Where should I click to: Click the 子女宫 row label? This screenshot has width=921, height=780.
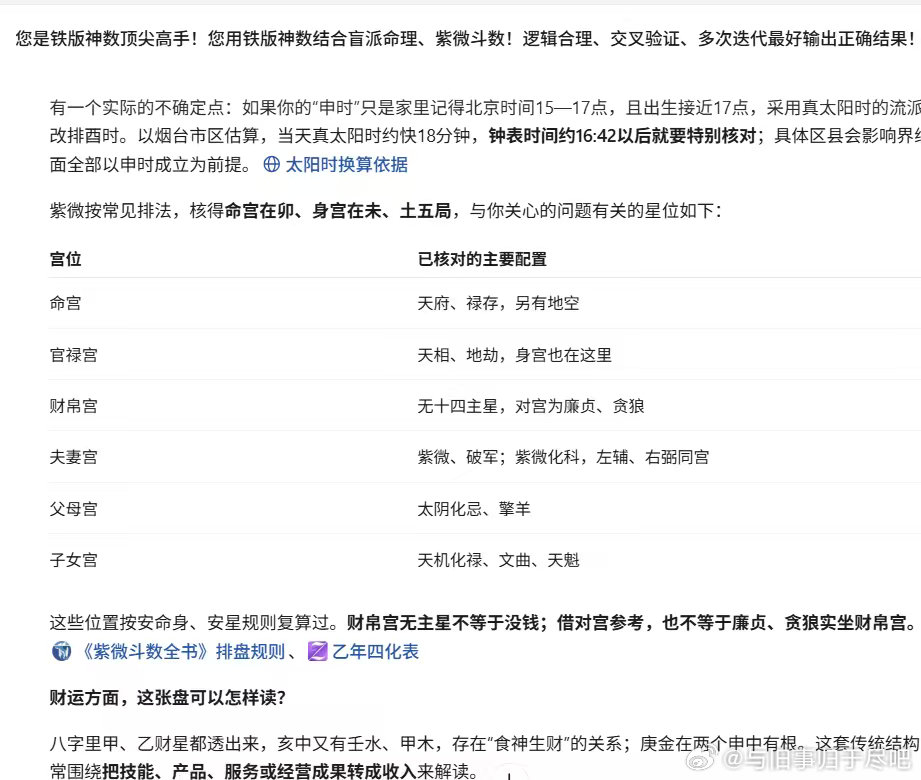coord(73,560)
